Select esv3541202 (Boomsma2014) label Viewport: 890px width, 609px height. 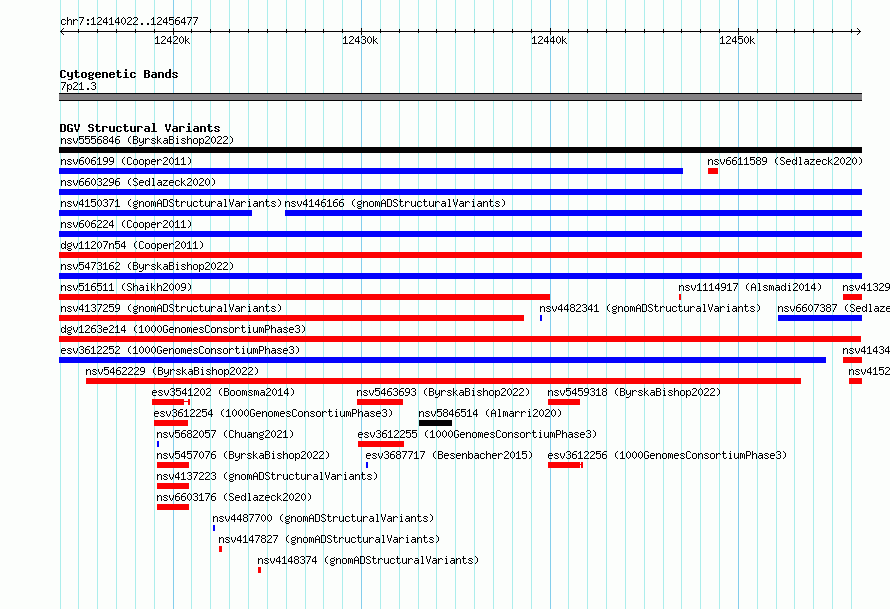tap(223, 392)
